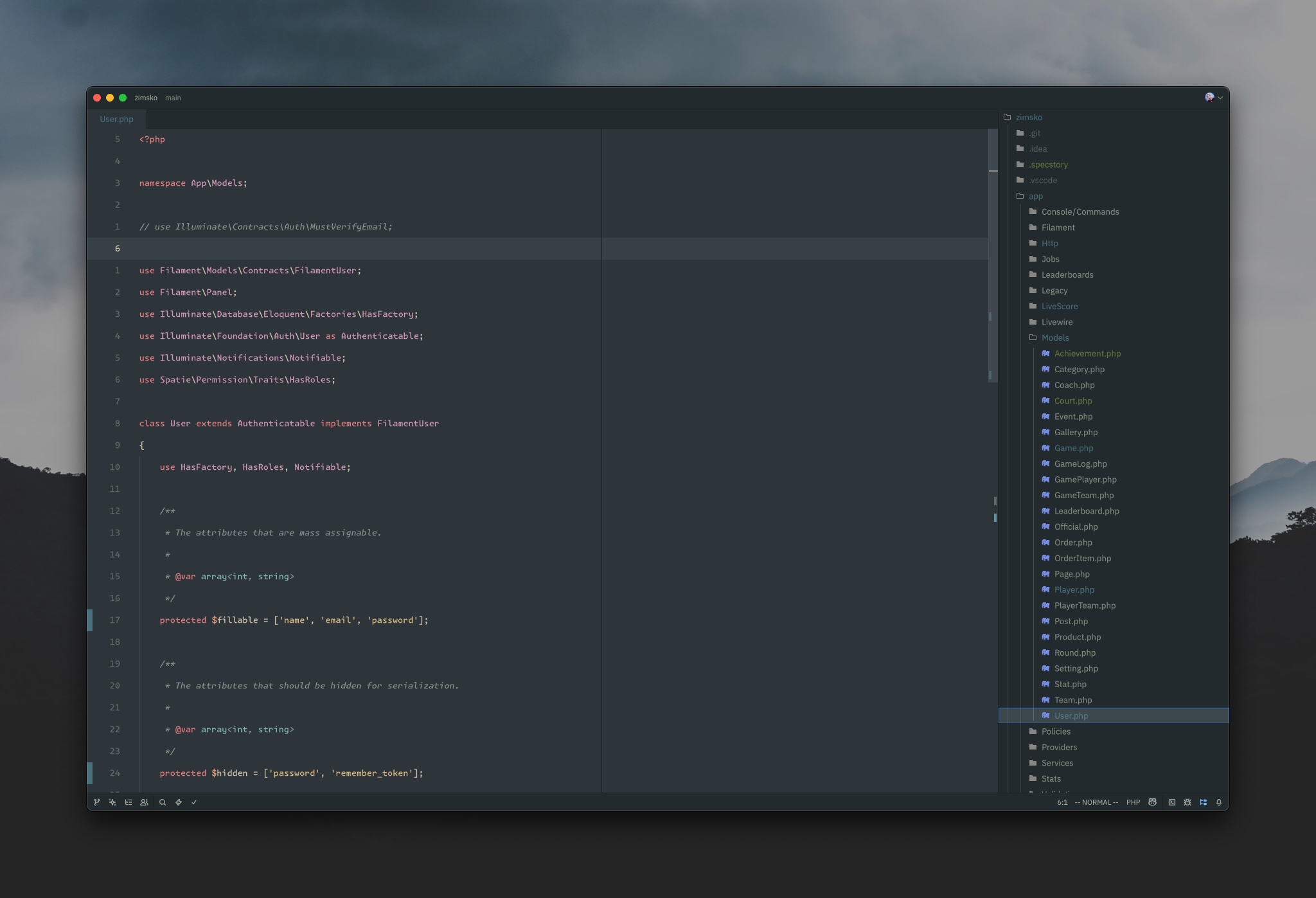Expand the Policies folder
Image resolution: width=1316 pixels, height=898 pixels.
(x=1114, y=732)
